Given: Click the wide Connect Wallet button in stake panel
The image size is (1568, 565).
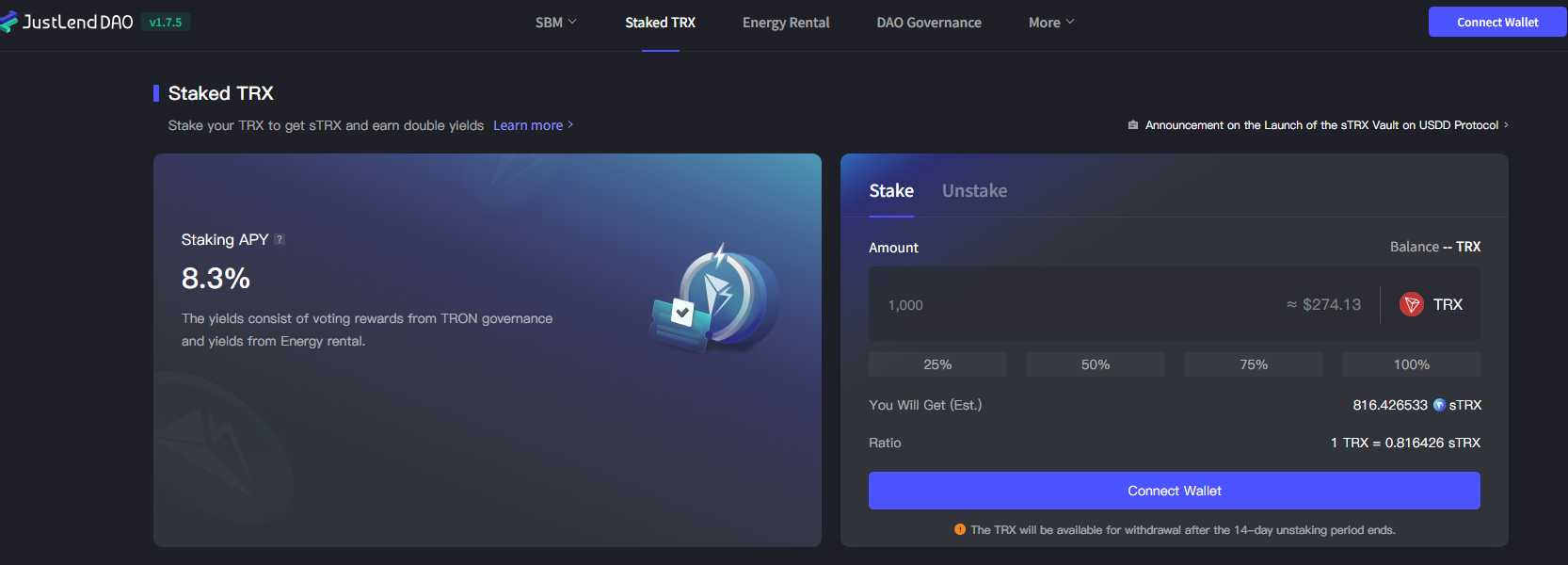Looking at the screenshot, I should (1174, 491).
